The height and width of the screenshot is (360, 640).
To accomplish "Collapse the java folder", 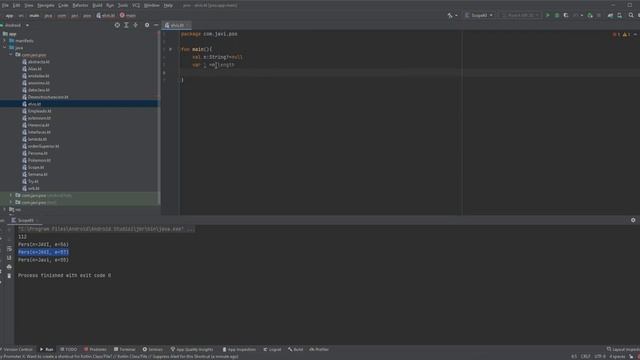I will point(4,48).
